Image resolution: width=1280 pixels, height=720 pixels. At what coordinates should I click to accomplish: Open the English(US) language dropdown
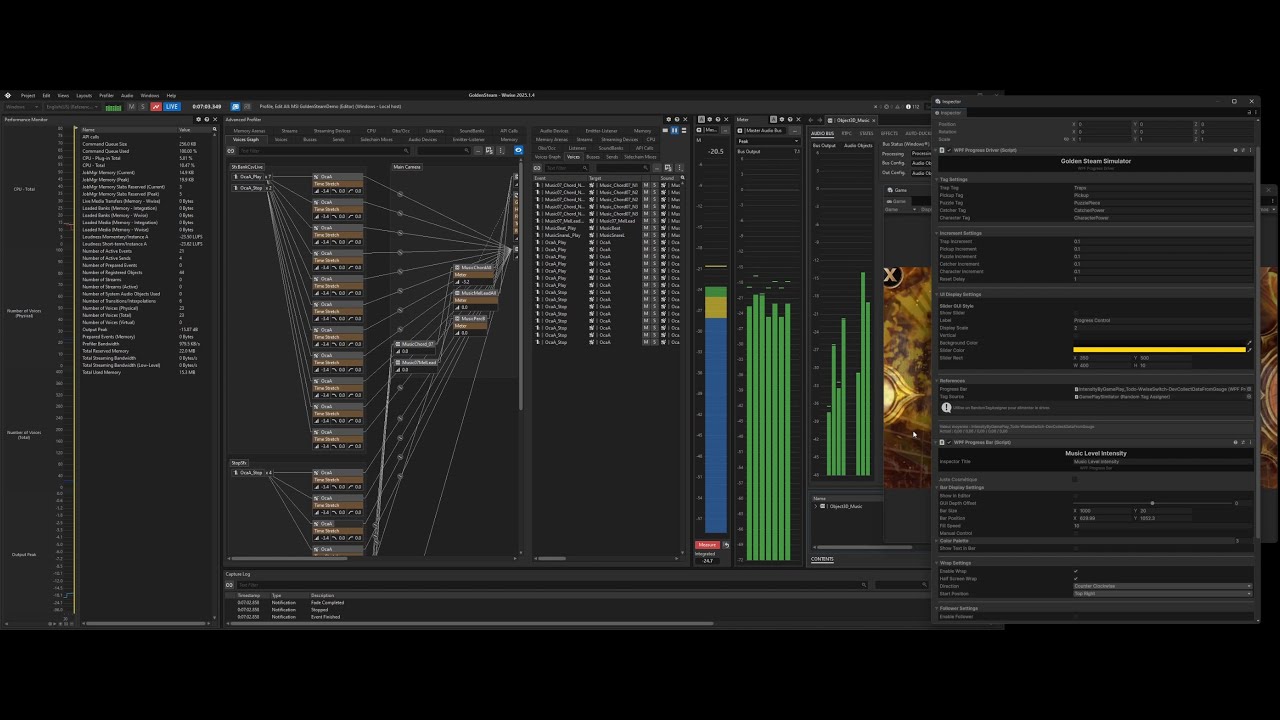[73, 107]
